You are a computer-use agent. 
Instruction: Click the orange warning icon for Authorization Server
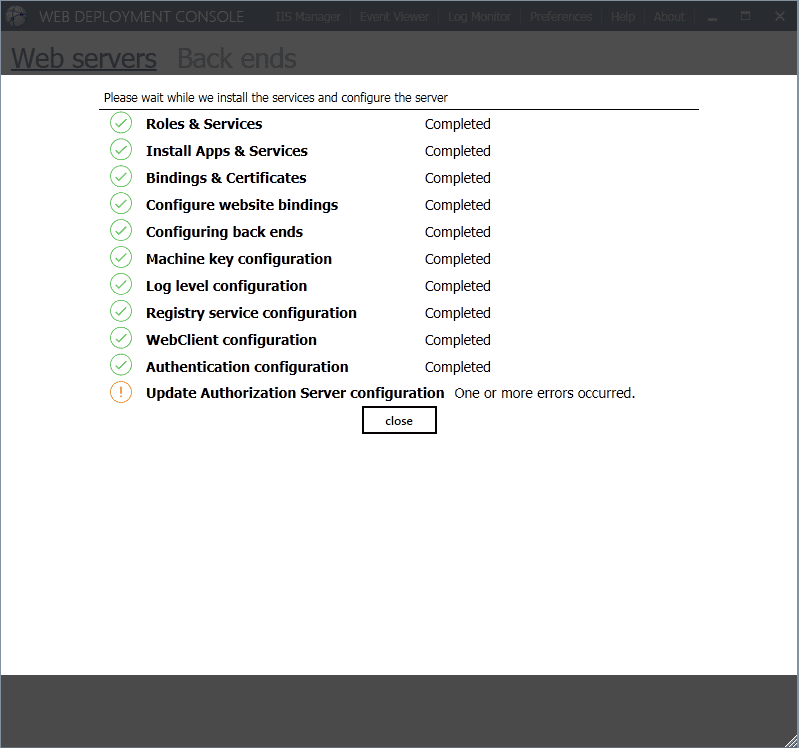click(x=121, y=393)
